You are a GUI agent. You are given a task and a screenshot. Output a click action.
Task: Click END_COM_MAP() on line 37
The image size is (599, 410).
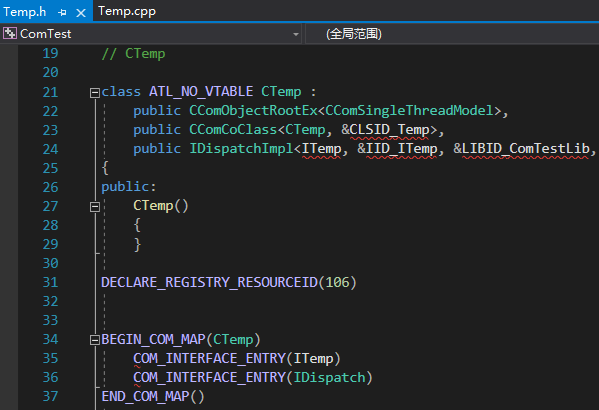coord(153,396)
